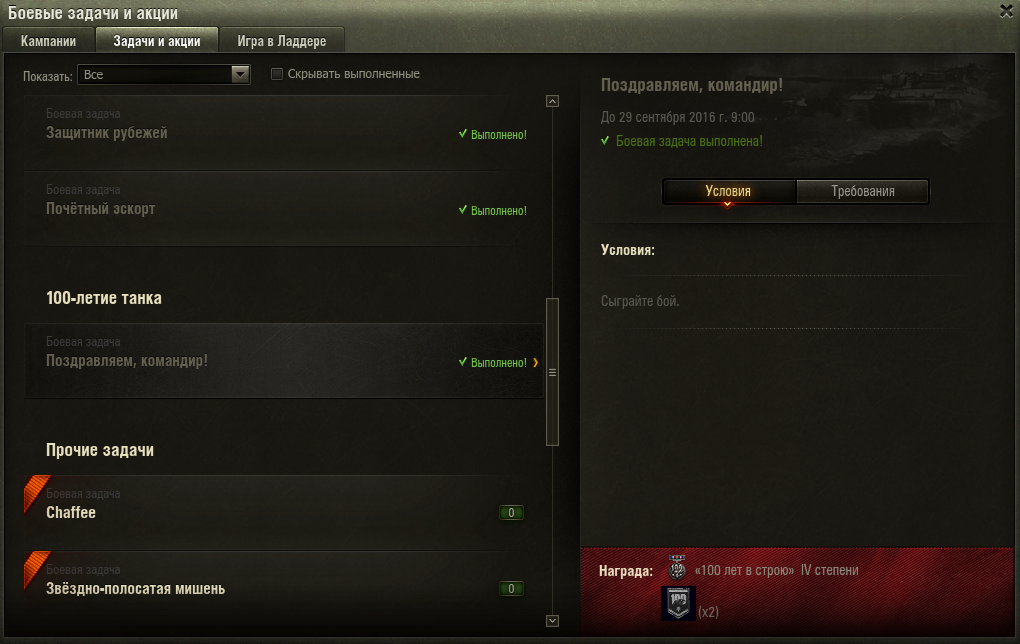Switch to the Требования toggle button

[863, 191]
